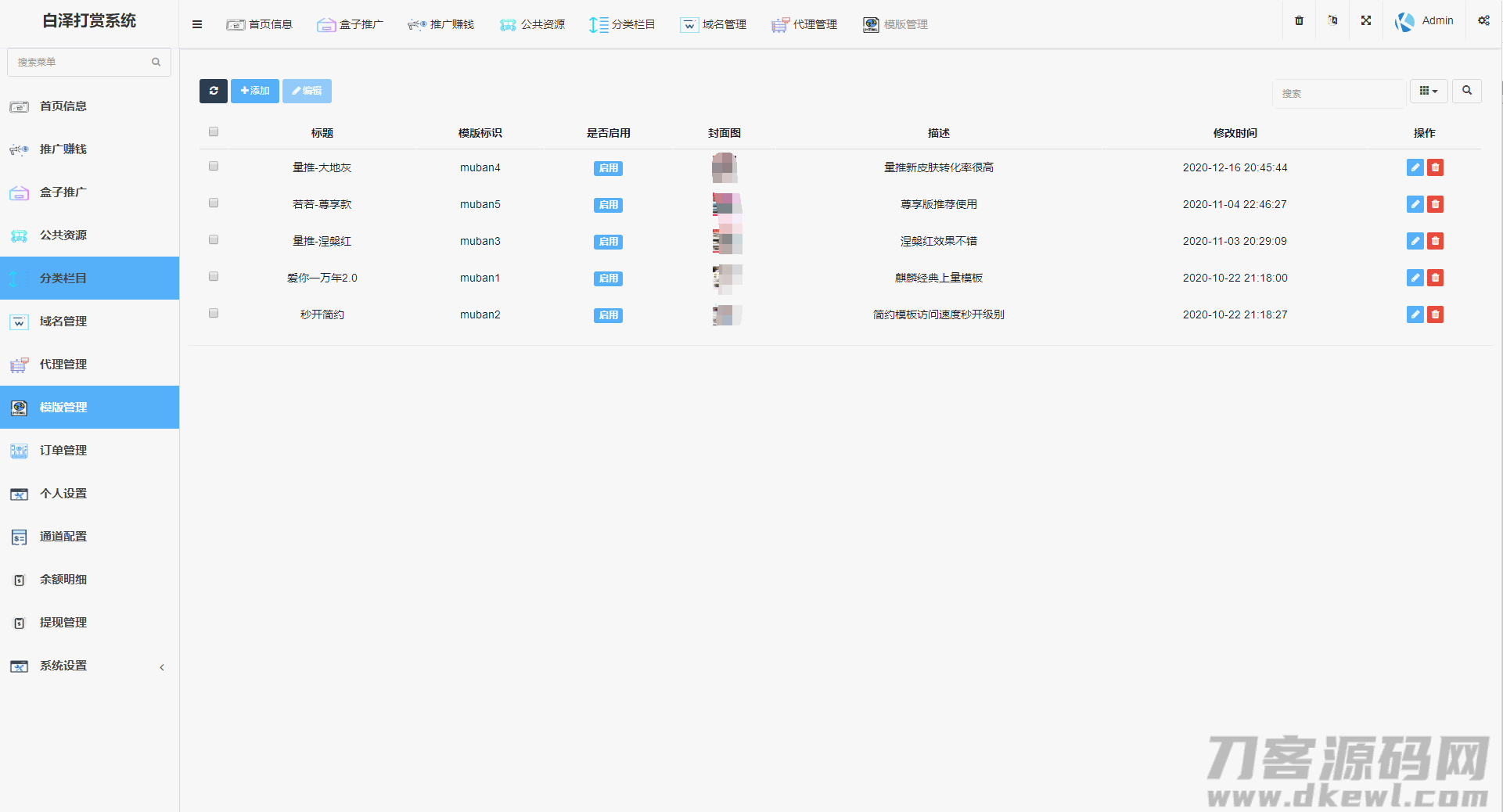
Task: Click the hamburger menu toggle icon
Action: click(x=197, y=24)
